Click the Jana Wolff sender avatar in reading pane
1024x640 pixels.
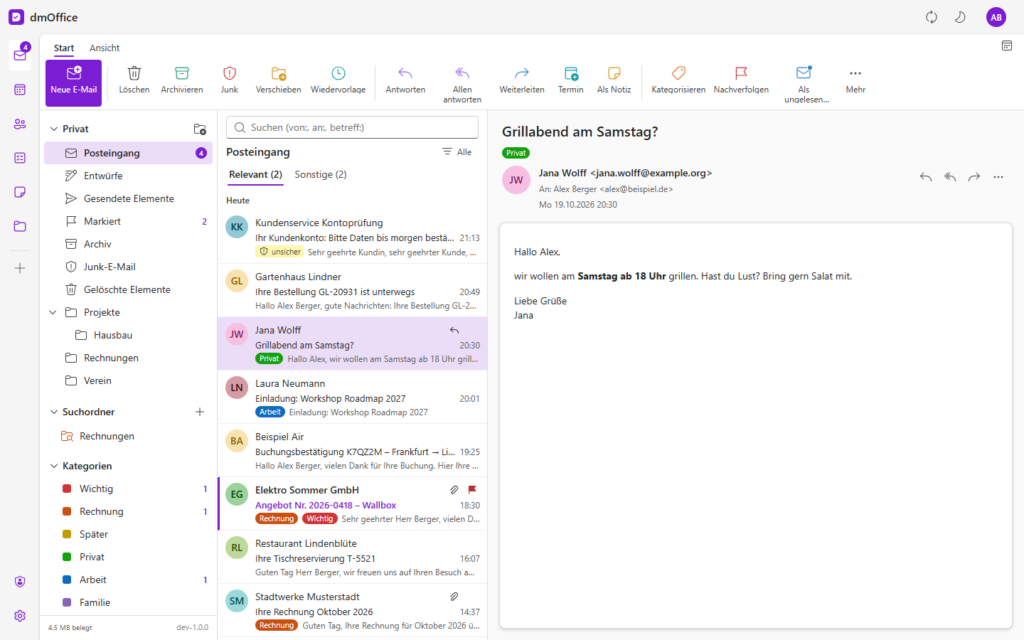point(516,180)
